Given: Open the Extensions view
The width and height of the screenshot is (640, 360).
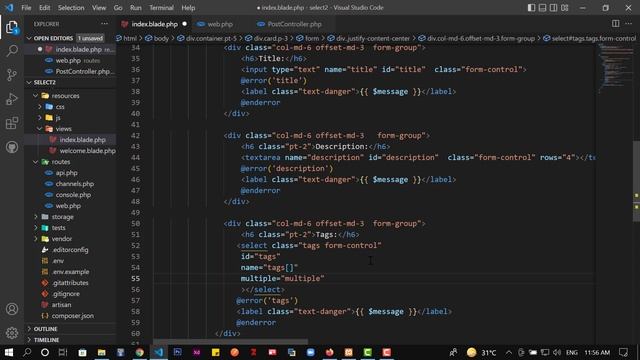Looking at the screenshot, I should tap(12, 123).
